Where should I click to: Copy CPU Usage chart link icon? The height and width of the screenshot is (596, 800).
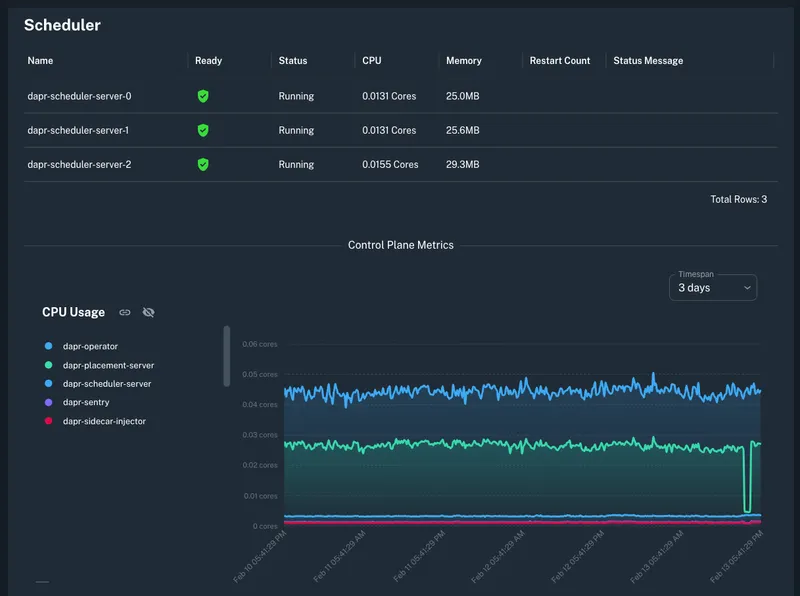point(125,312)
